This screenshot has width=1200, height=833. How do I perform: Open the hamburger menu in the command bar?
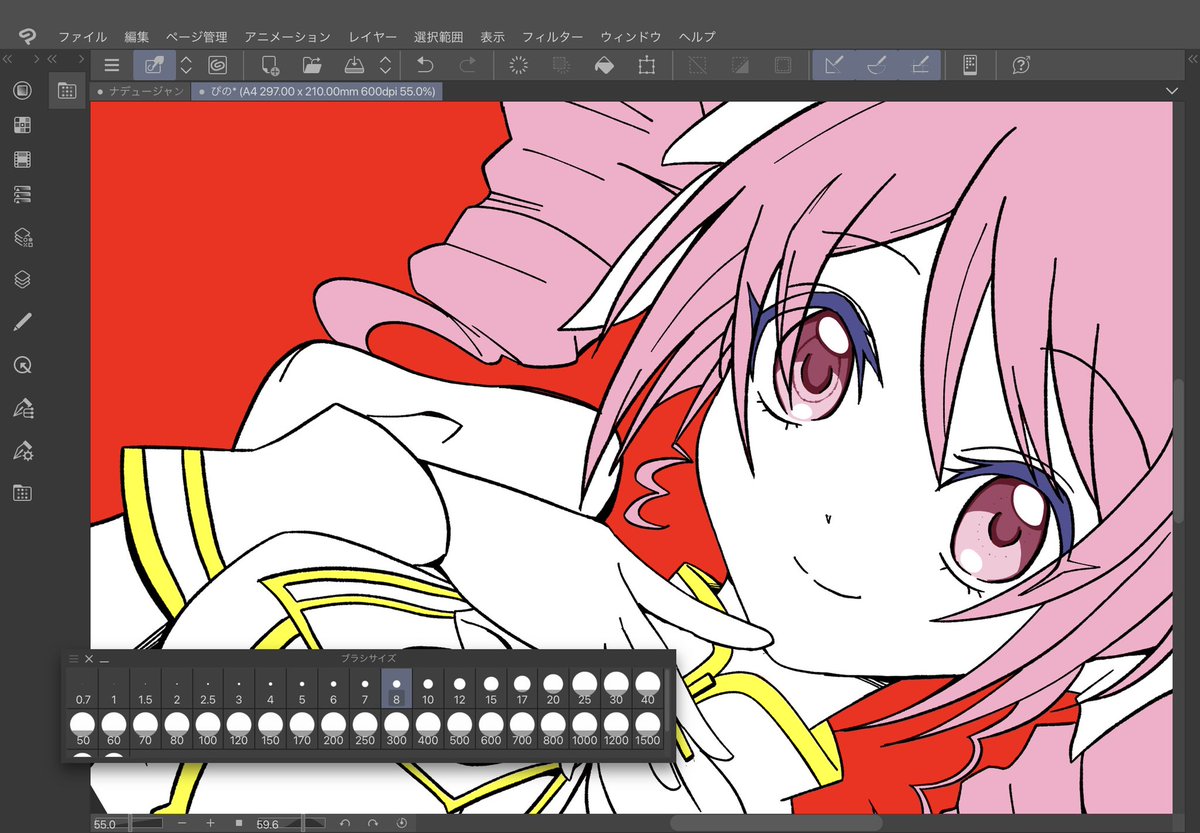[111, 65]
